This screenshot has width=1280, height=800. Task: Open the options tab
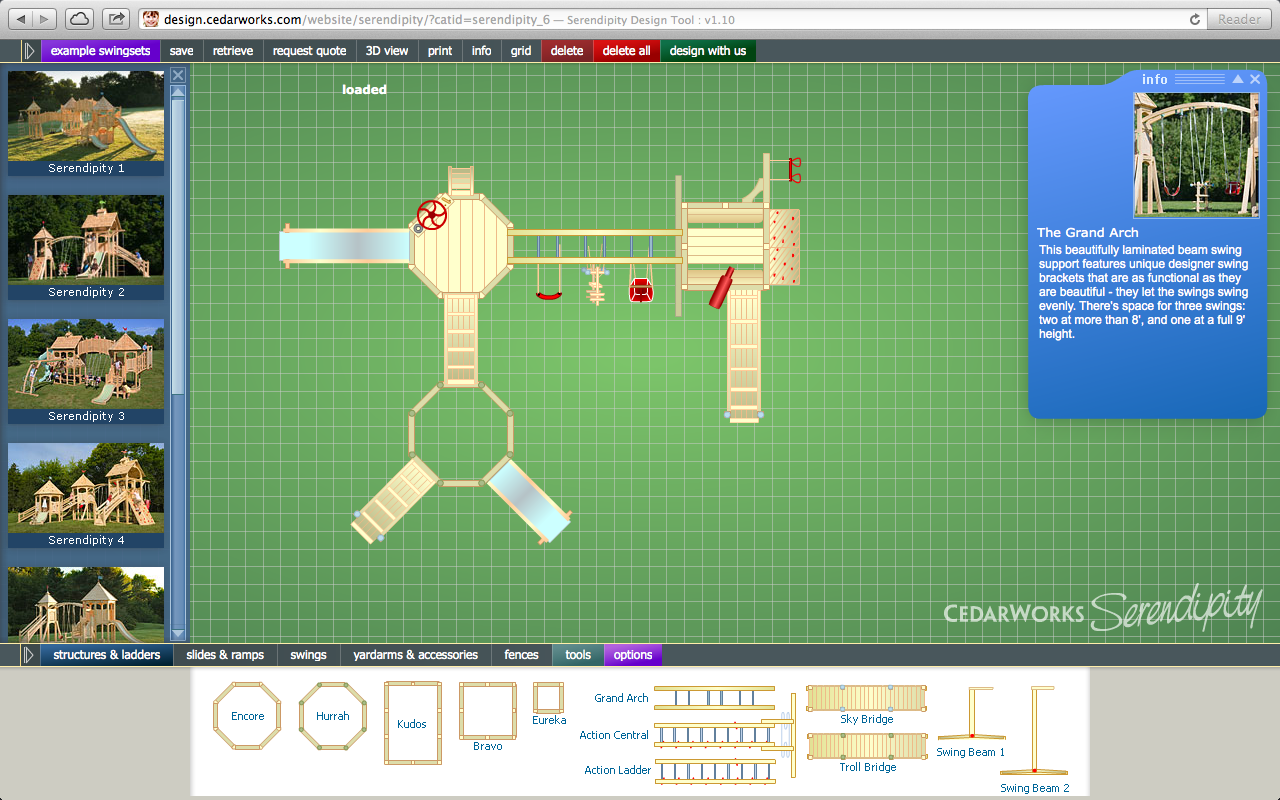point(633,655)
